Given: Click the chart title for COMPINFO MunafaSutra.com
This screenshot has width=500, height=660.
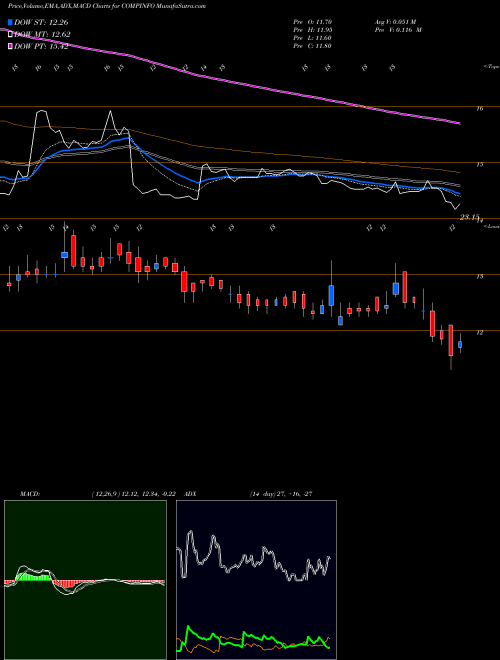Looking at the screenshot, I should 107,6.
